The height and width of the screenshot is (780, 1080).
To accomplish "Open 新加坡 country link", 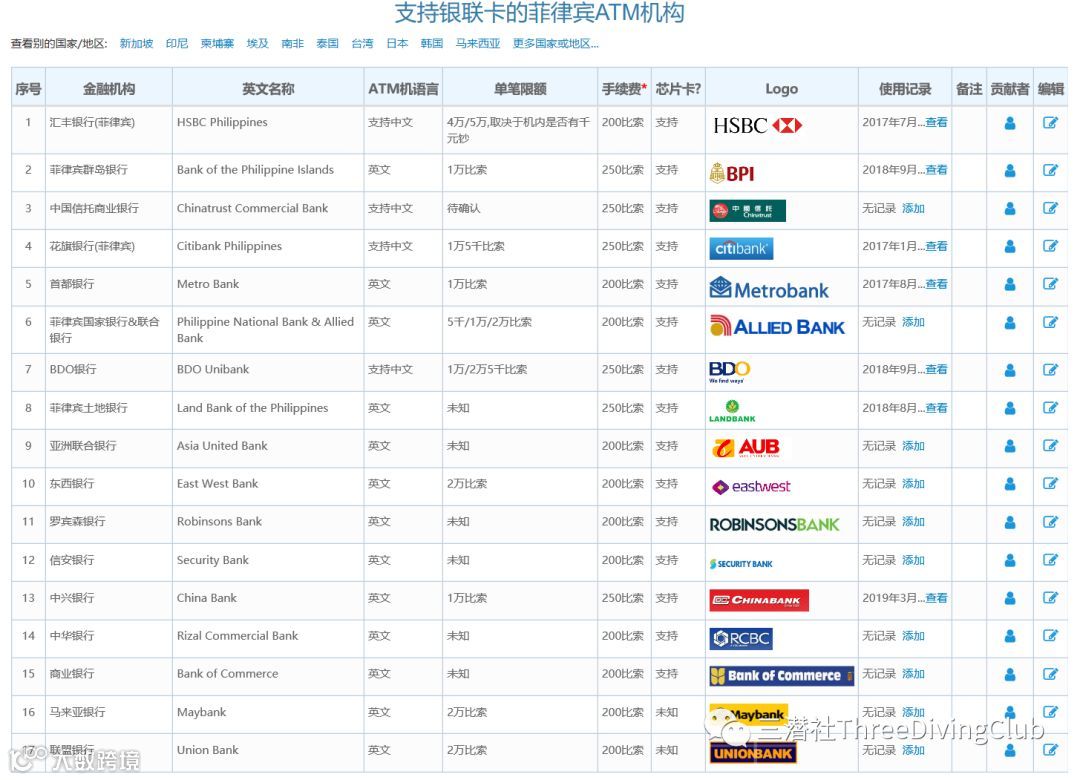I will click(x=136, y=43).
